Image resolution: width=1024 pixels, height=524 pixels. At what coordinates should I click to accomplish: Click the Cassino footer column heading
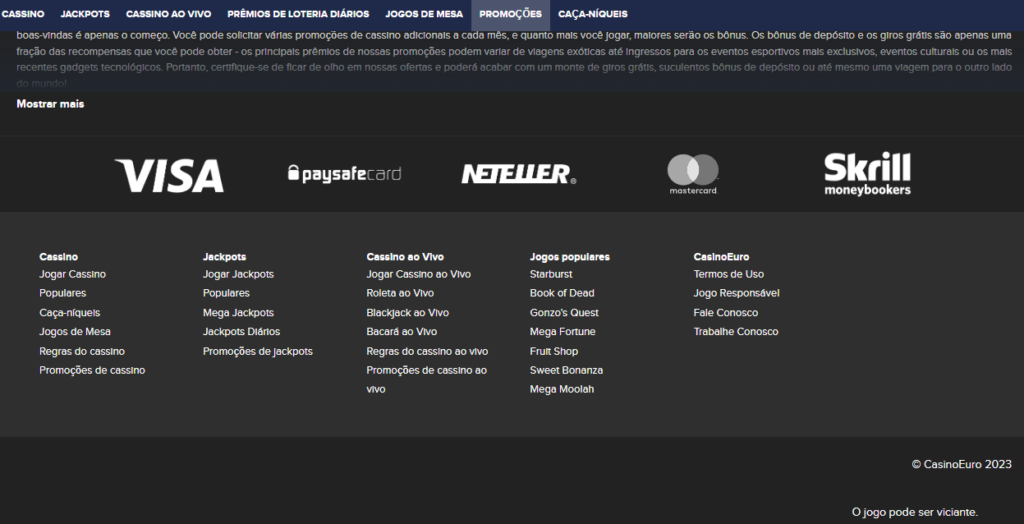click(x=59, y=257)
